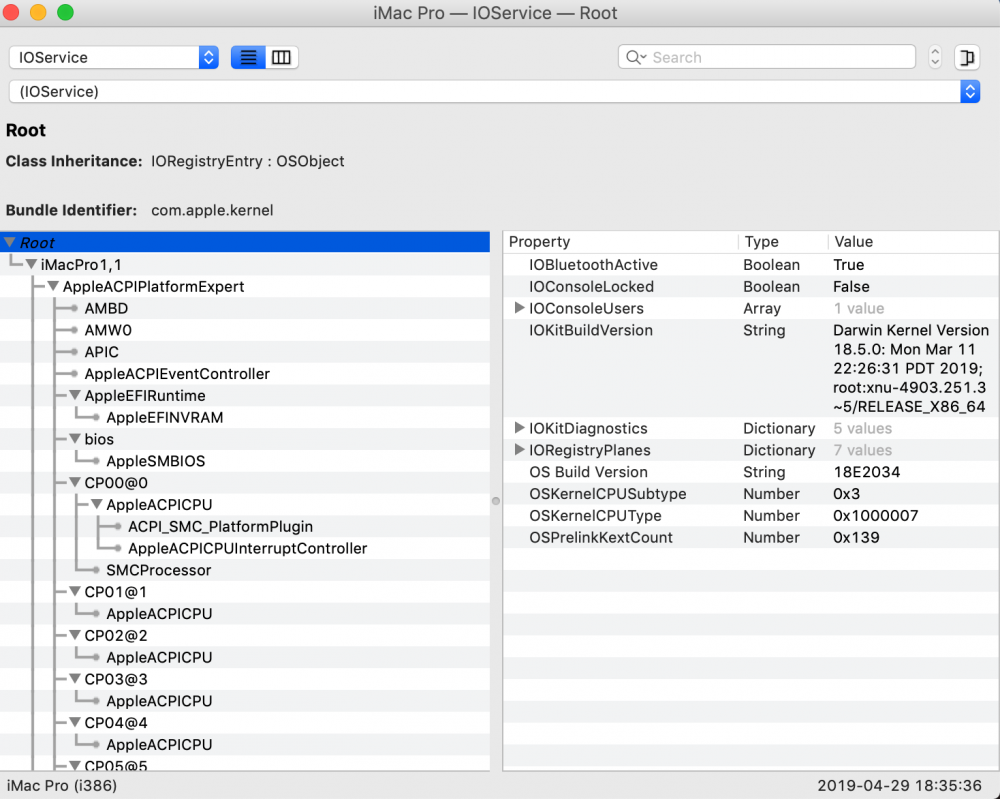Screen dimensions: 1000x799
Task: Expand the IORegistryPlanes dictionary property
Action: pyautogui.click(x=519, y=450)
